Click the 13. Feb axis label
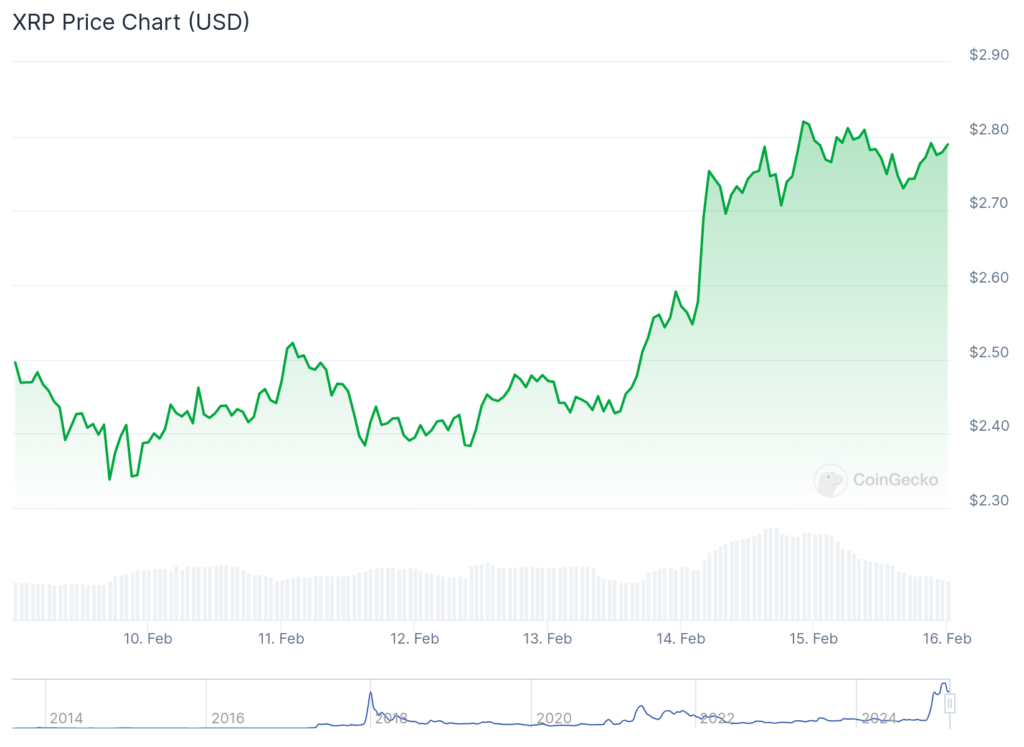Screen dimensions: 1024x747 (546, 638)
